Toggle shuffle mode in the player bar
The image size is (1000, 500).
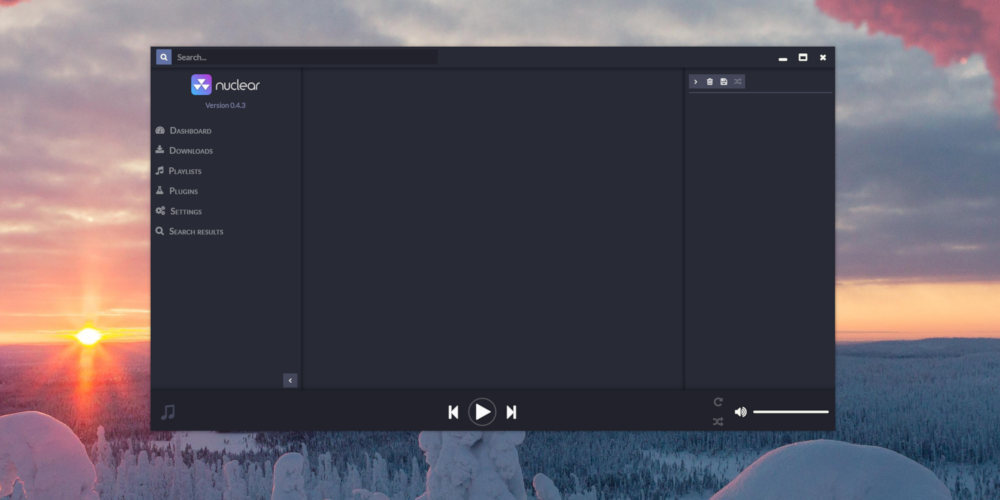[718, 422]
